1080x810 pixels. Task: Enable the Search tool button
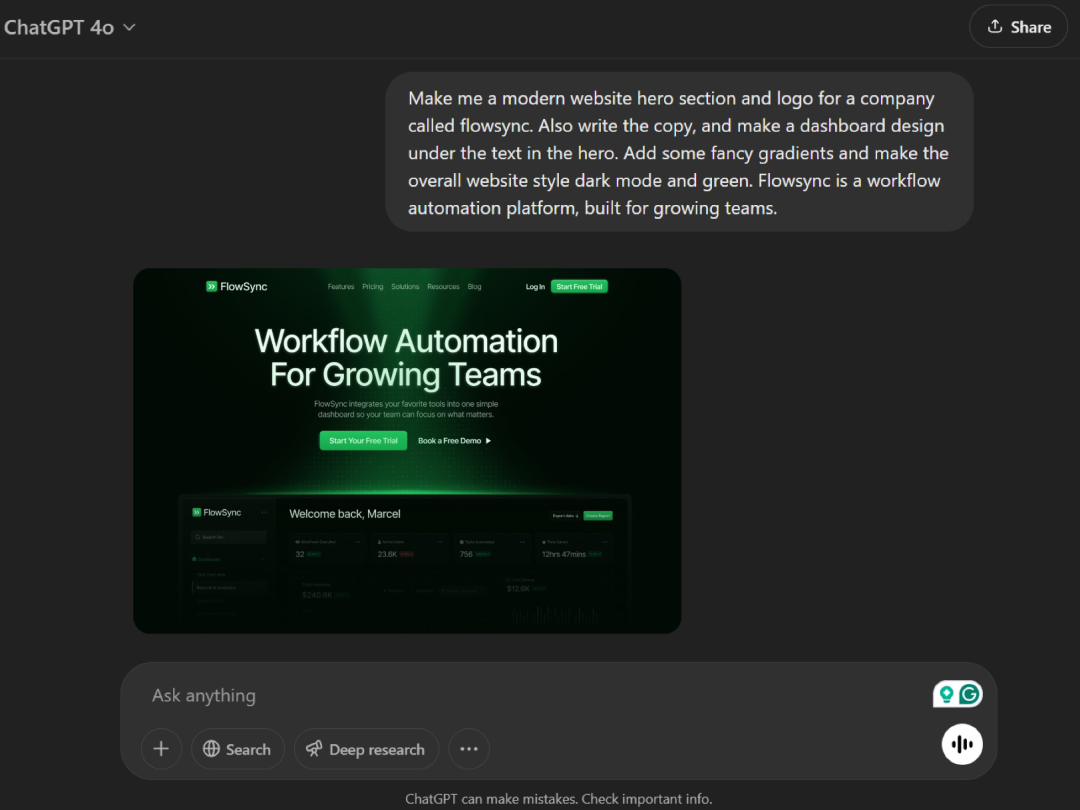click(x=238, y=749)
